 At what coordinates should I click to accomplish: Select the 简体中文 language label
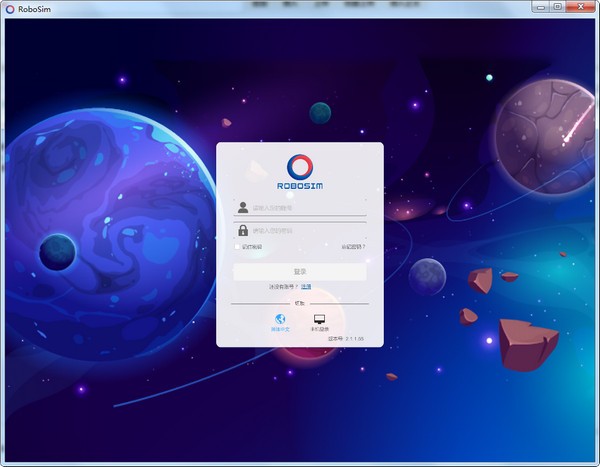280,329
